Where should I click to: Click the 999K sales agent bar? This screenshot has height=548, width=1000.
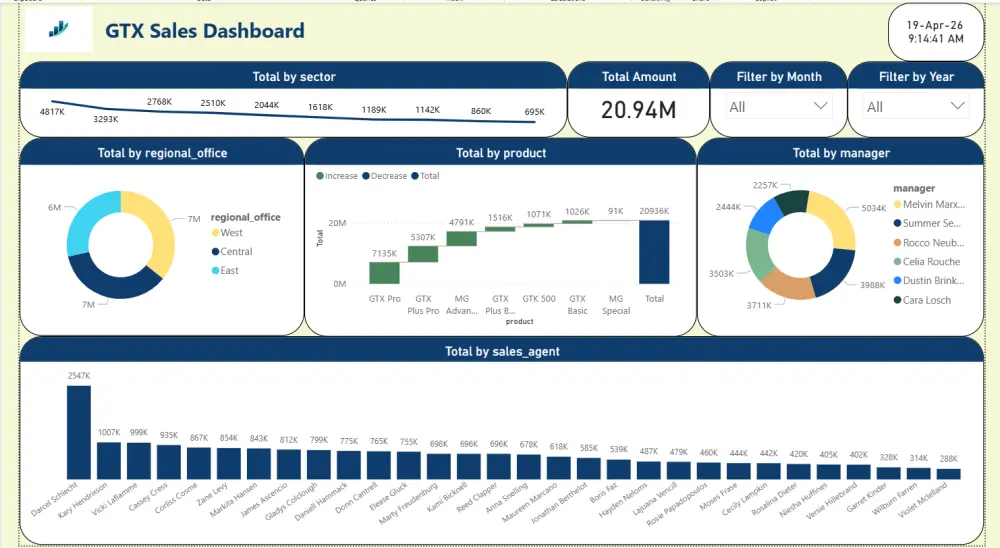click(x=139, y=461)
